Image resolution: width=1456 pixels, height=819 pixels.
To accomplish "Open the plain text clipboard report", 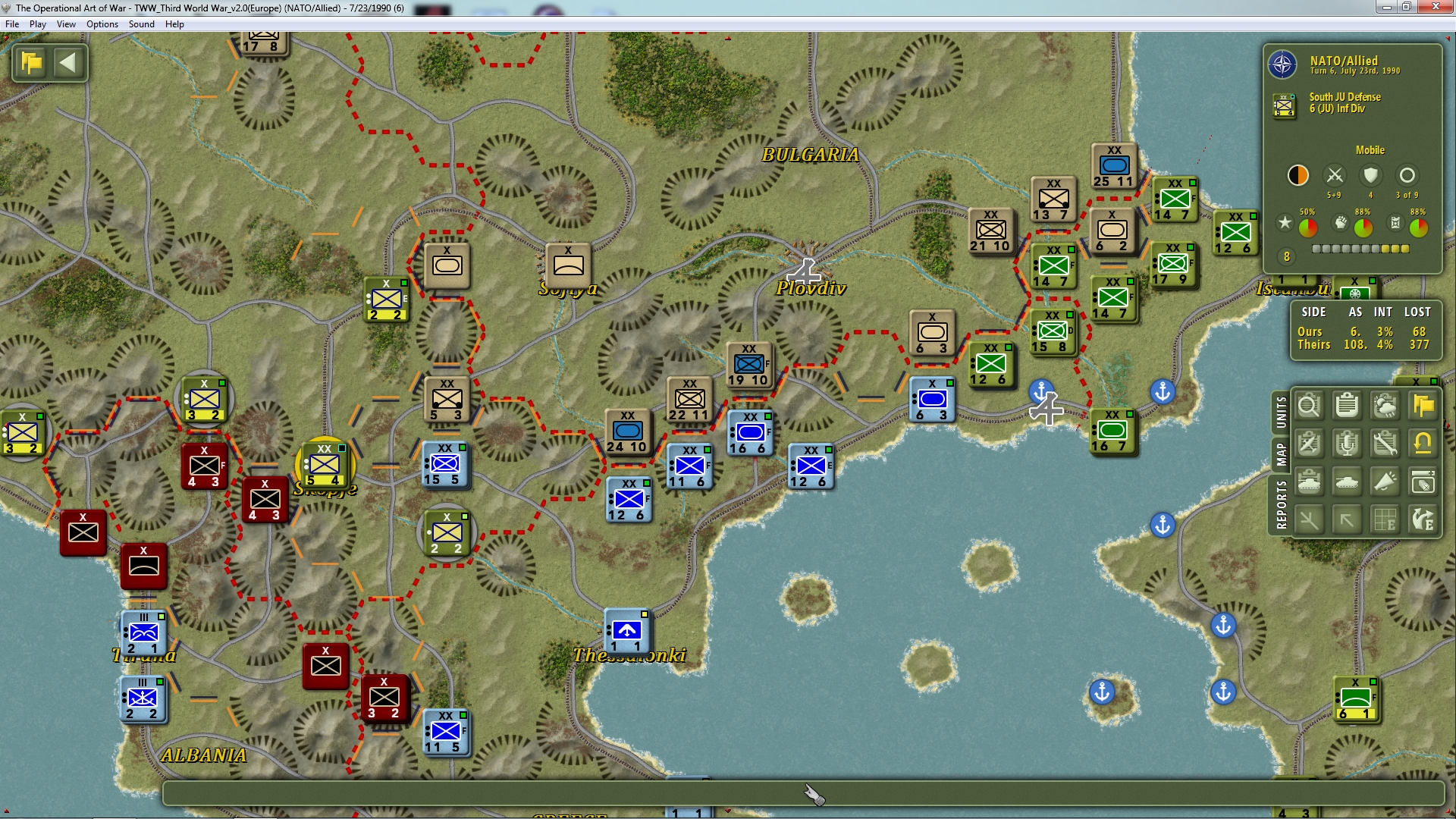I will pos(1347,406).
